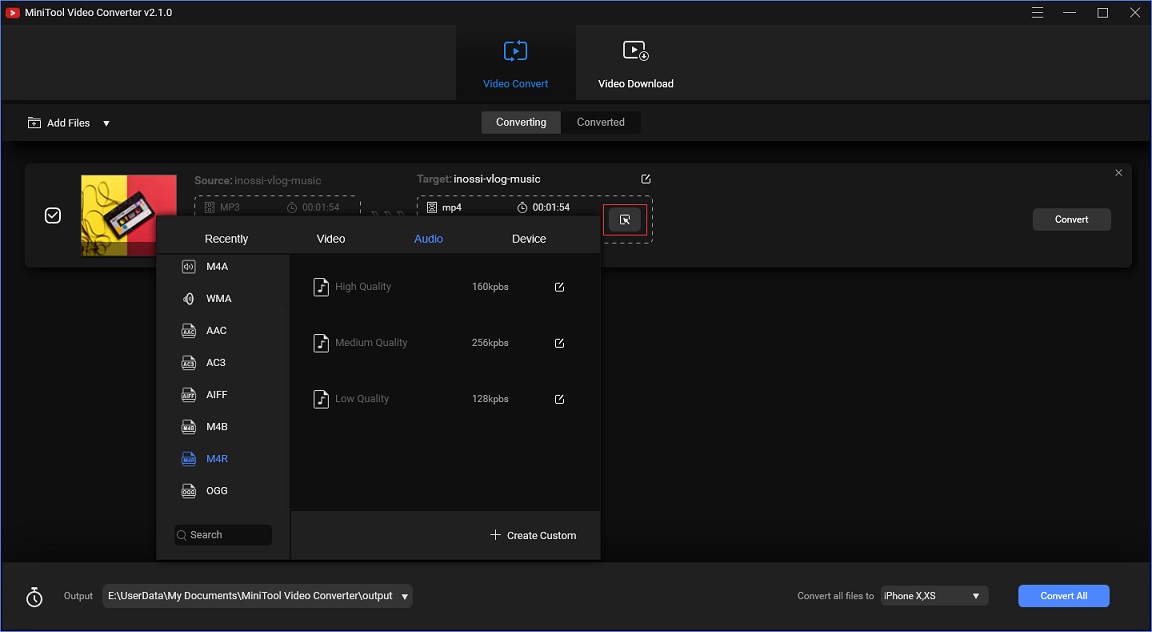
Task: Open edit settings for Medium Quality 256kbps
Action: click(x=559, y=343)
